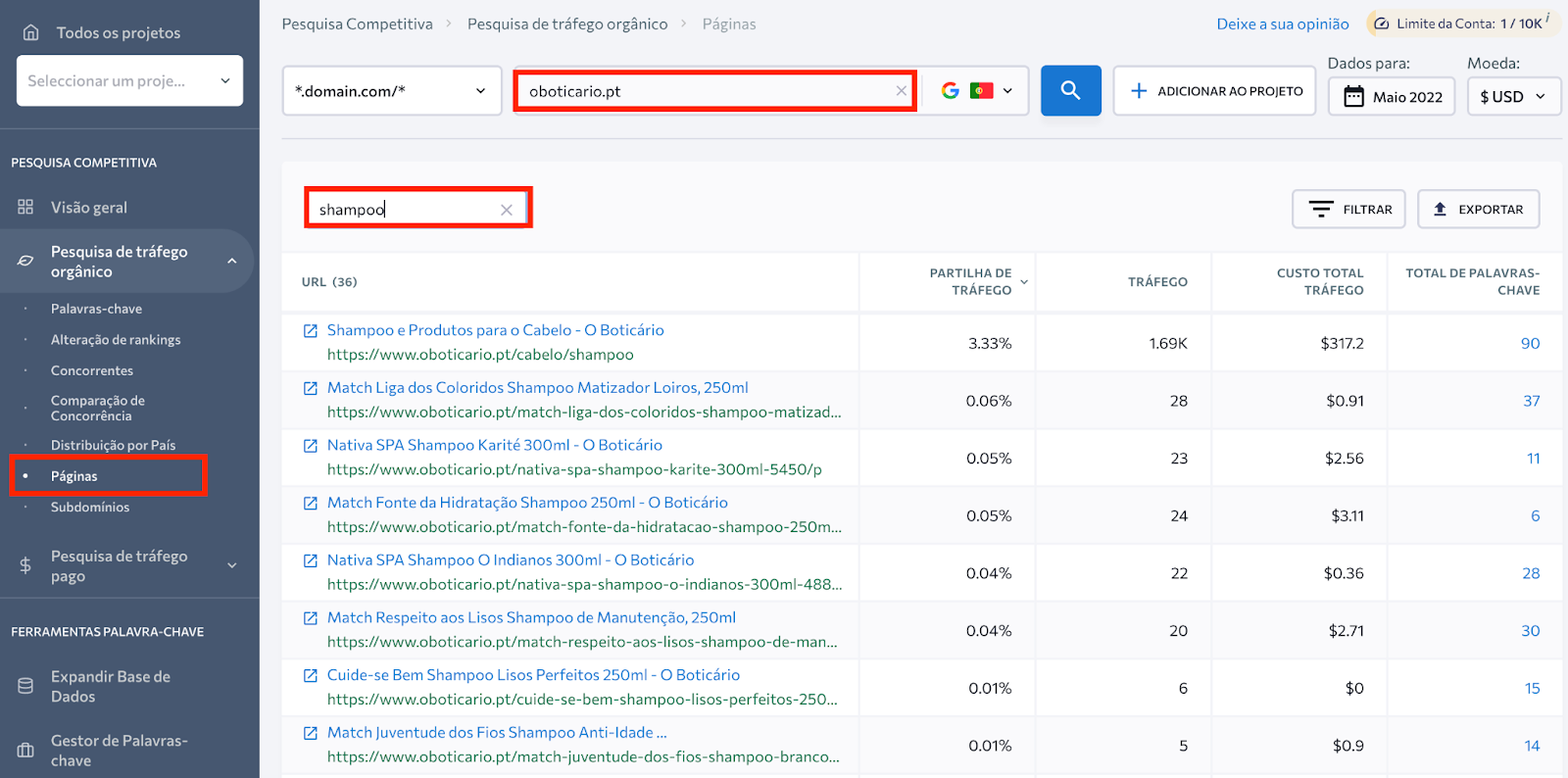1568x778 pixels.
Task: Click the Portugal flag icon
Action: coord(982,91)
